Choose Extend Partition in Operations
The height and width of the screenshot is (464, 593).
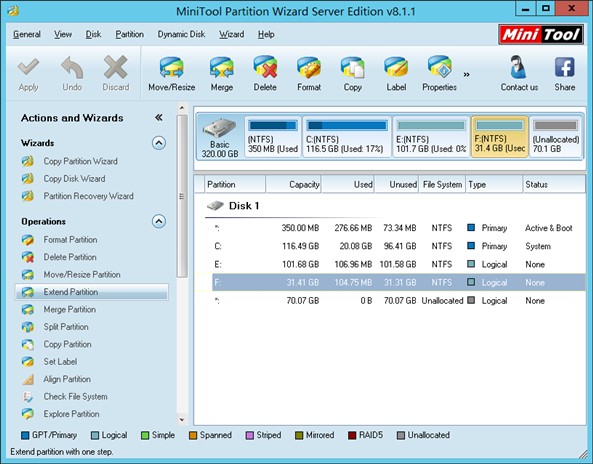pos(92,292)
